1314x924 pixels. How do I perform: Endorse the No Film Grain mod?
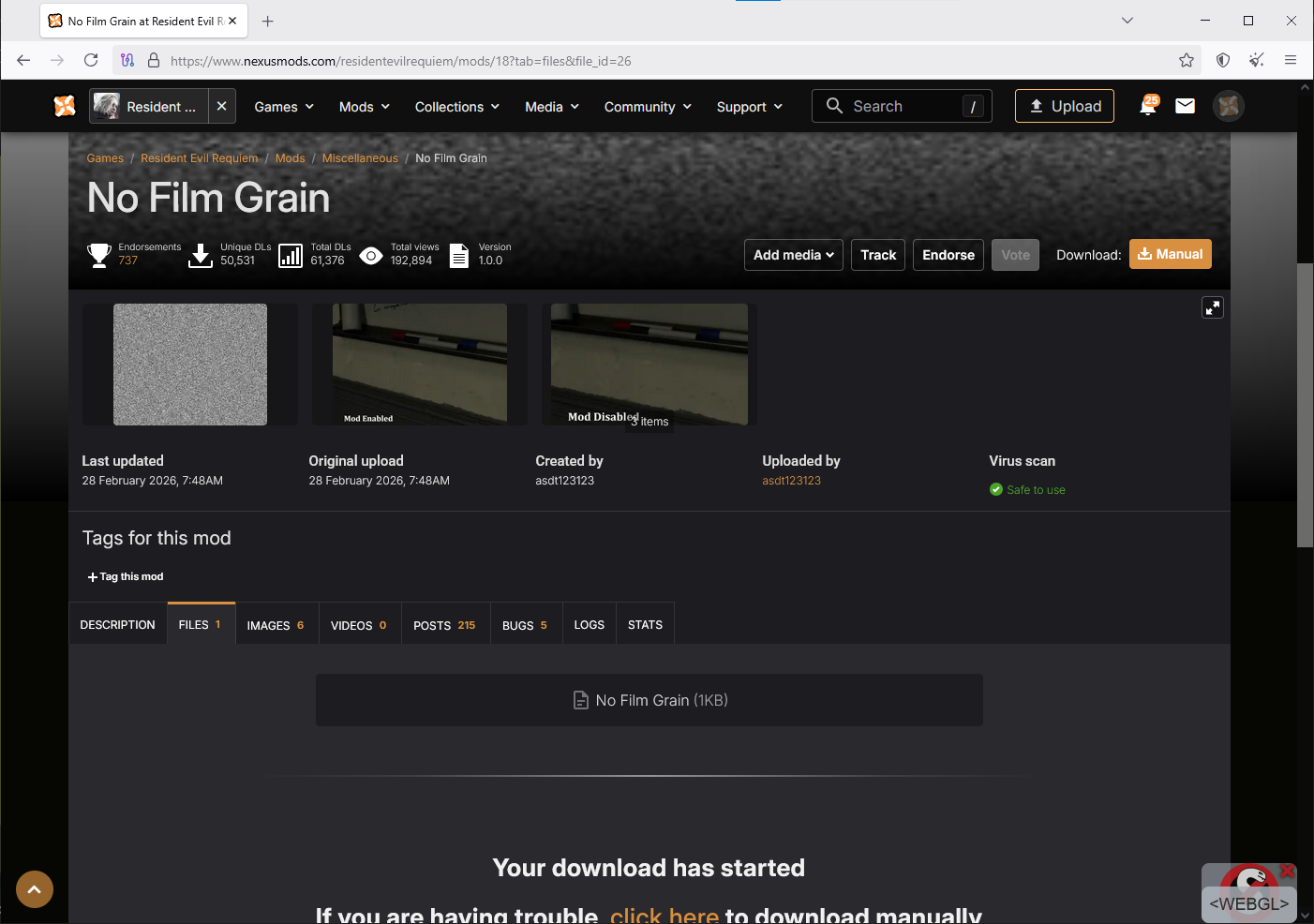click(x=948, y=255)
